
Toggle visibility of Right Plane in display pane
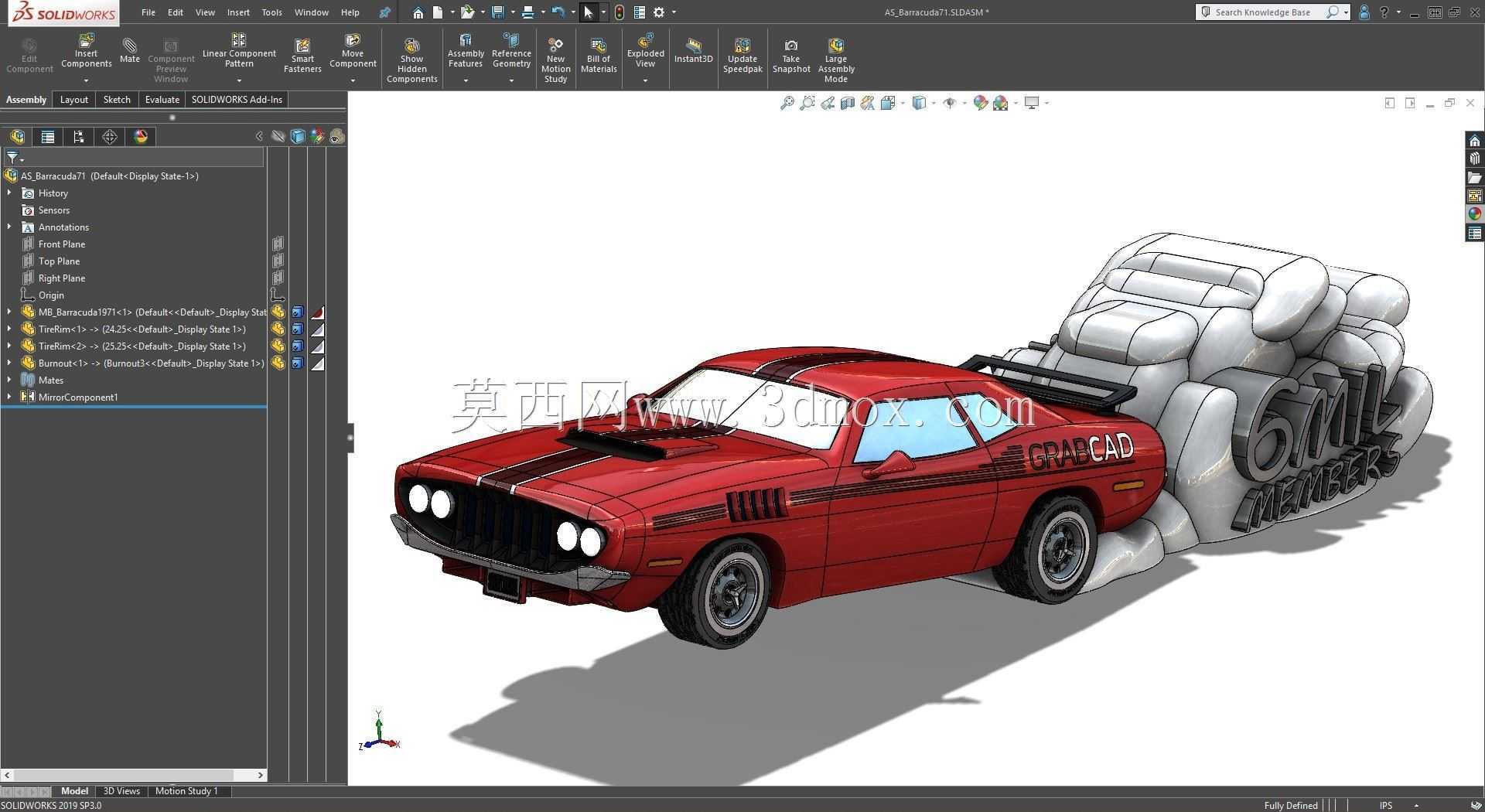[x=278, y=278]
